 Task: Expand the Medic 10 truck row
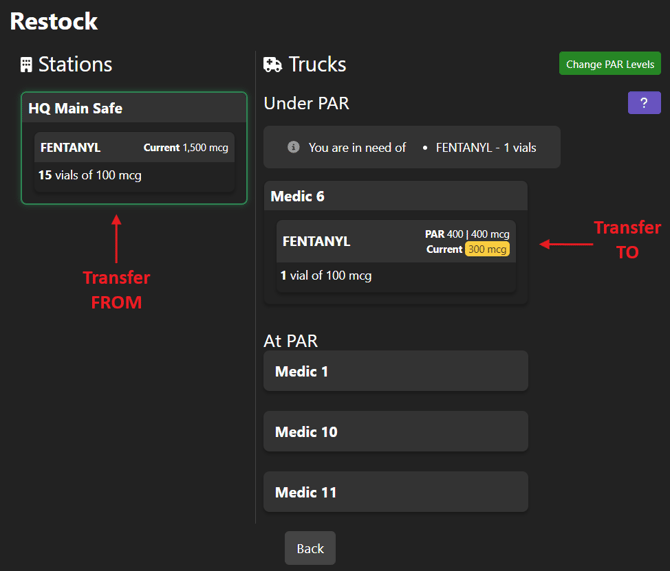[396, 432]
